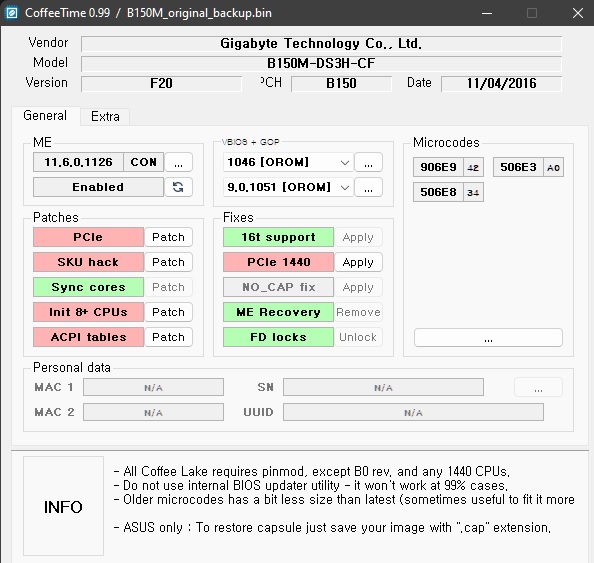Click the browse (...) button next to GOP 9.0.1051

368,187
